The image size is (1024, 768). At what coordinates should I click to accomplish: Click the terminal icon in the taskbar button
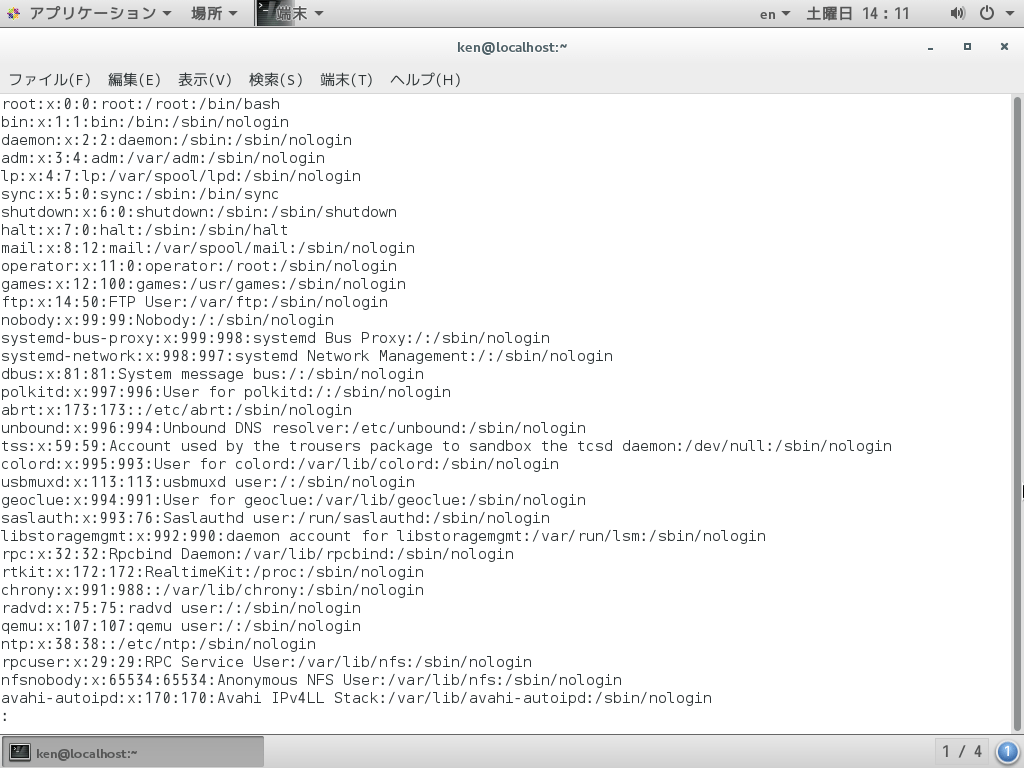(x=19, y=752)
